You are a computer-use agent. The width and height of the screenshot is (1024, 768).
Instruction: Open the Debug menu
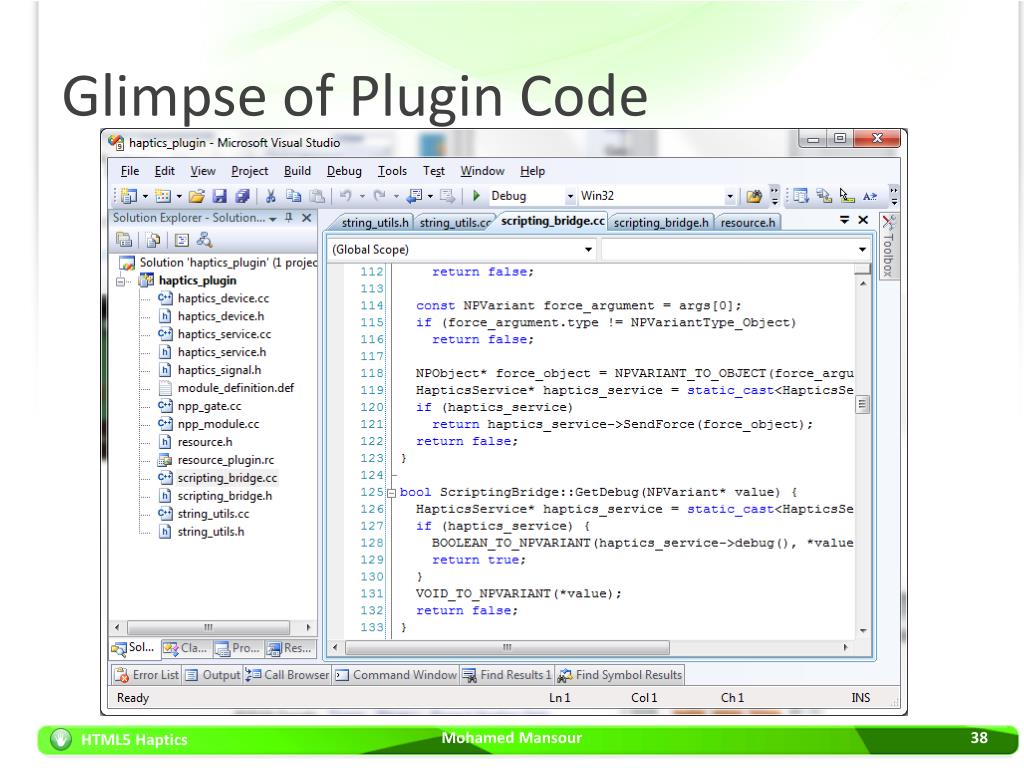click(x=344, y=171)
